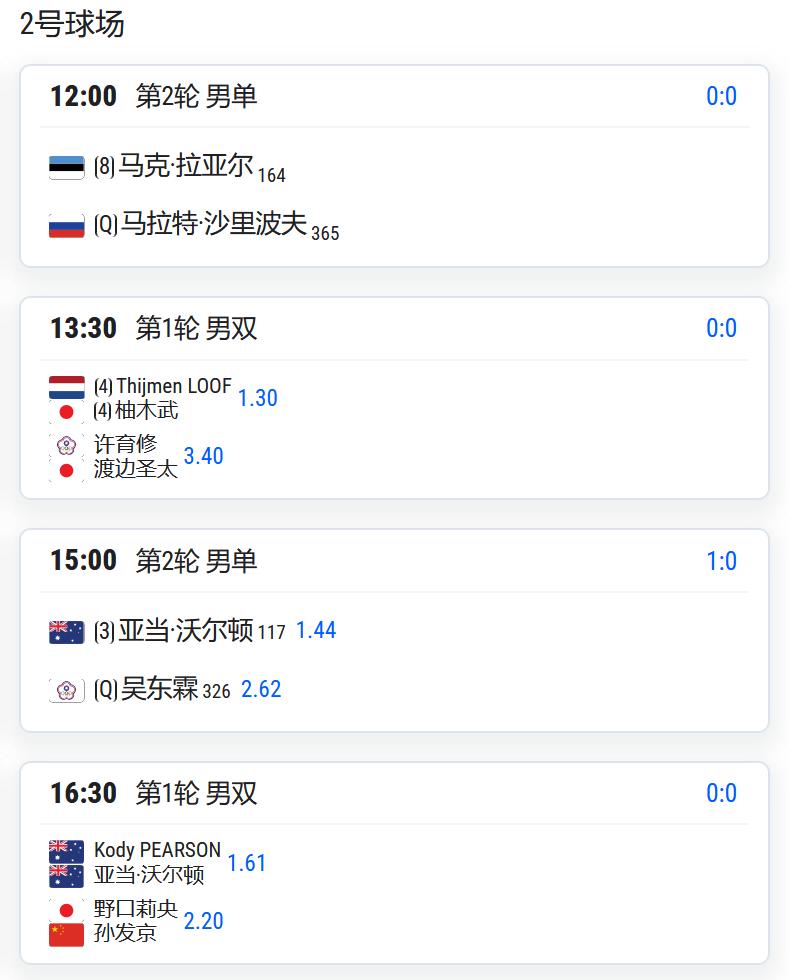
Task: Select odds 2.62 for 吴东霖
Action: (261, 689)
